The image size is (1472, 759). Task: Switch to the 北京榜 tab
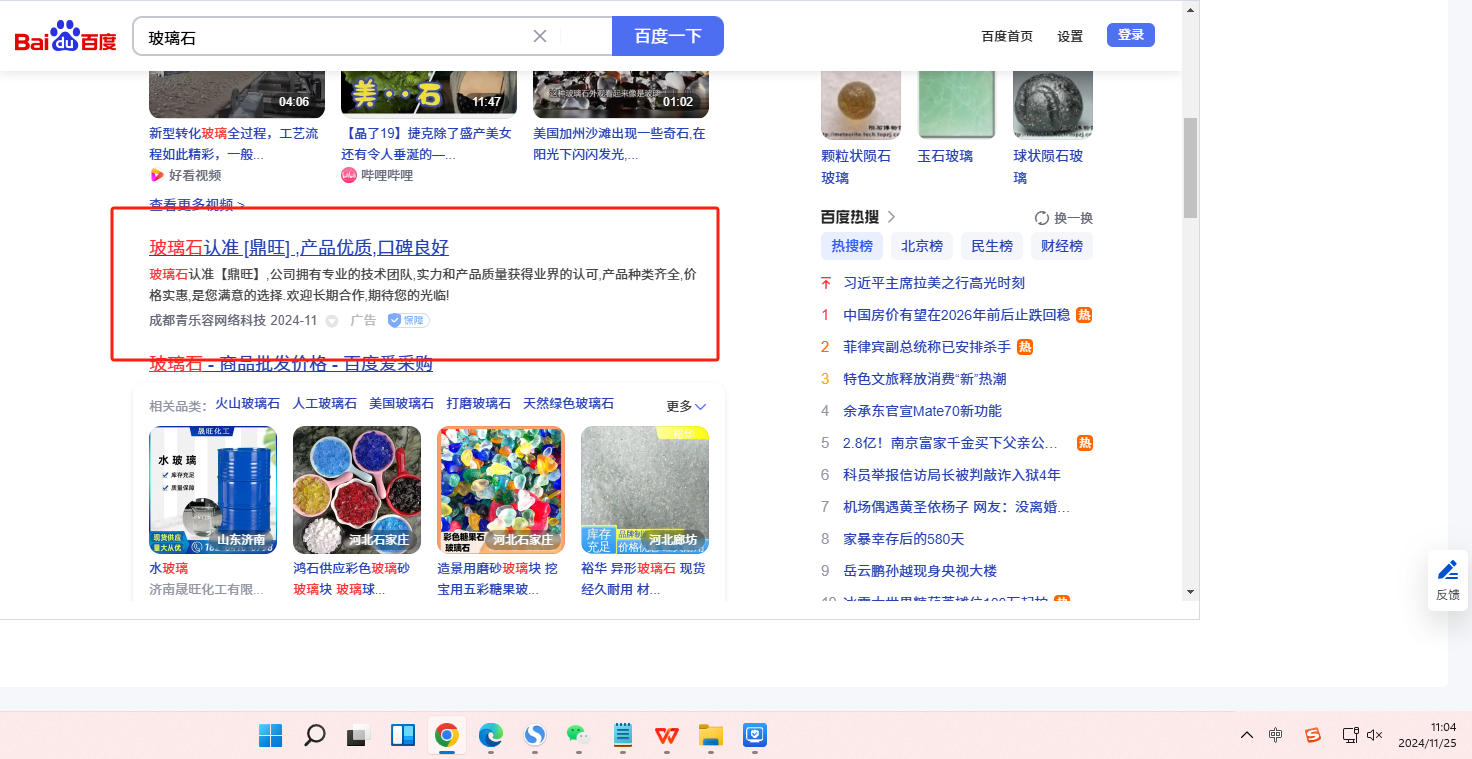922,246
